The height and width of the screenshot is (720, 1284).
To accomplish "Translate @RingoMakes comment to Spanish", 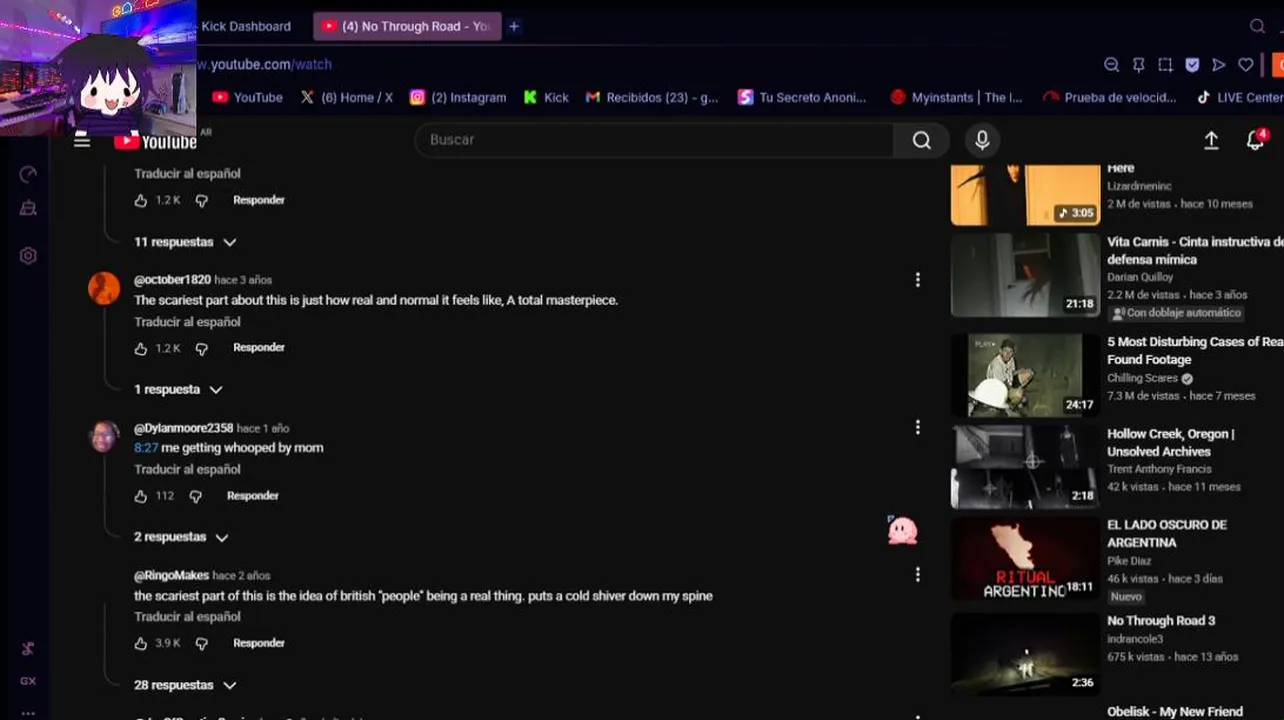I will (187, 617).
